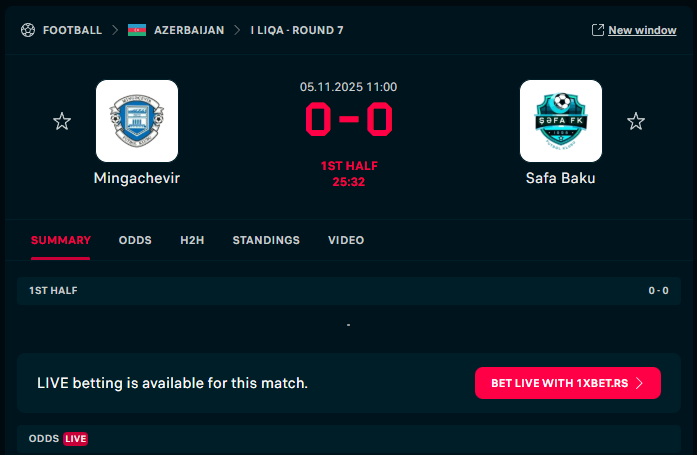Screen dimensions: 697x455
Task: Click the arrow chevron on bet button
Action: point(639,383)
